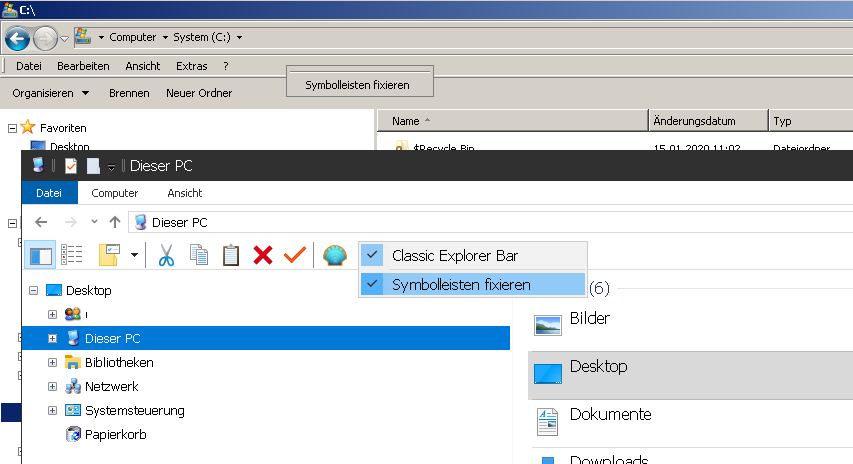Expand the Systemsteuerung tree node

click(53, 410)
